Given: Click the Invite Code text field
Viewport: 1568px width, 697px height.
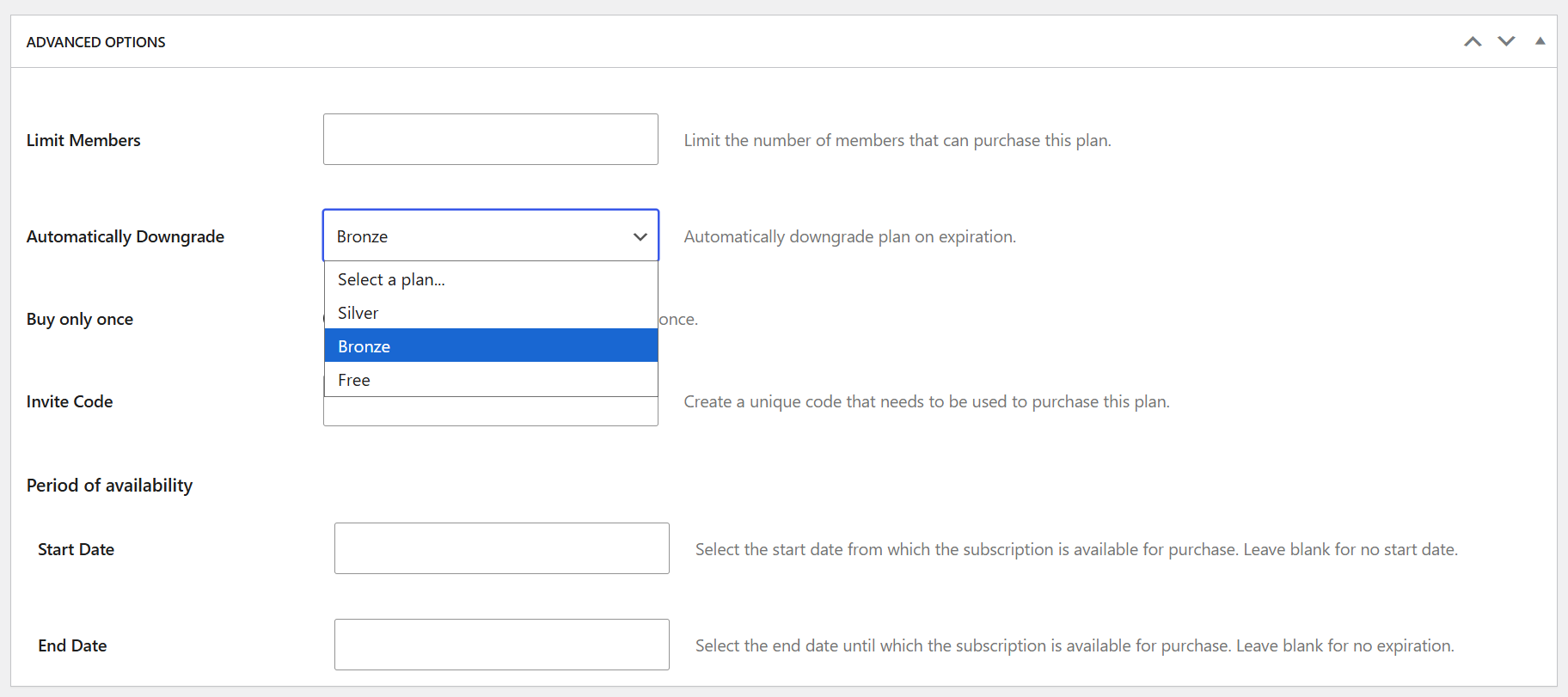Looking at the screenshot, I should 490,412.
